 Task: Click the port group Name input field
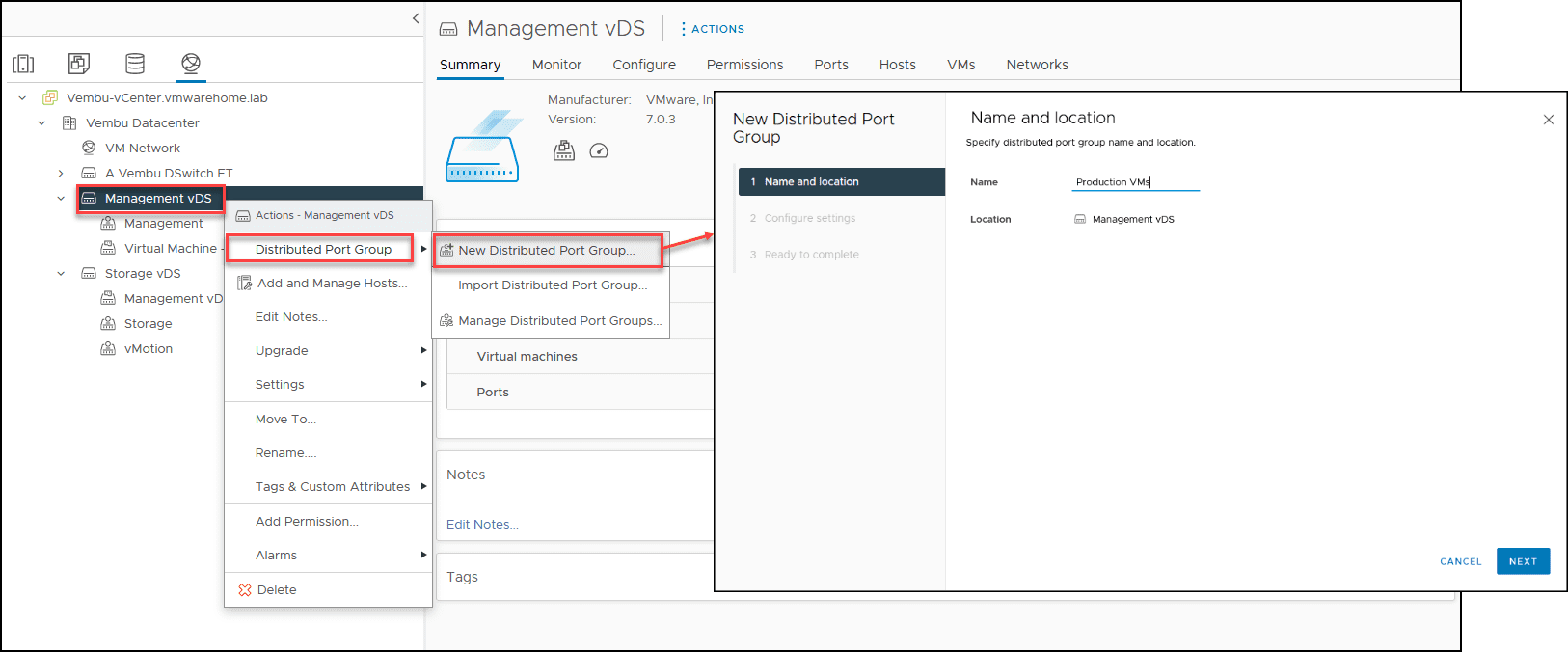point(1136,181)
